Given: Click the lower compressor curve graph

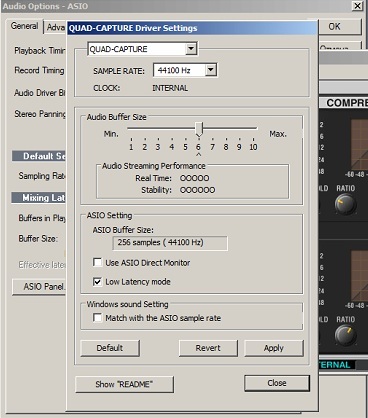Looking at the screenshot, I should coord(359,276).
